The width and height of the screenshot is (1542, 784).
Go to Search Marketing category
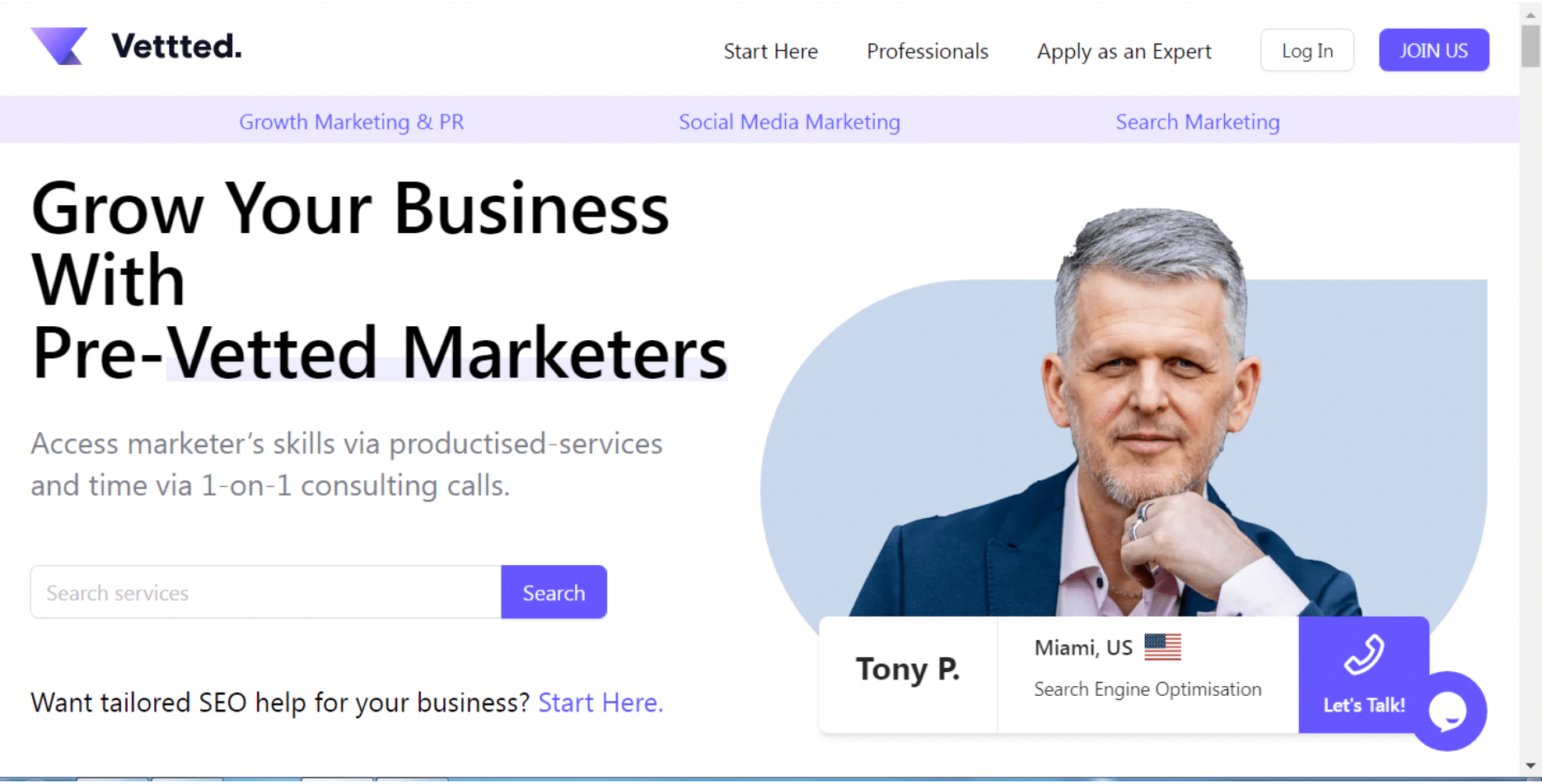[x=1197, y=122]
